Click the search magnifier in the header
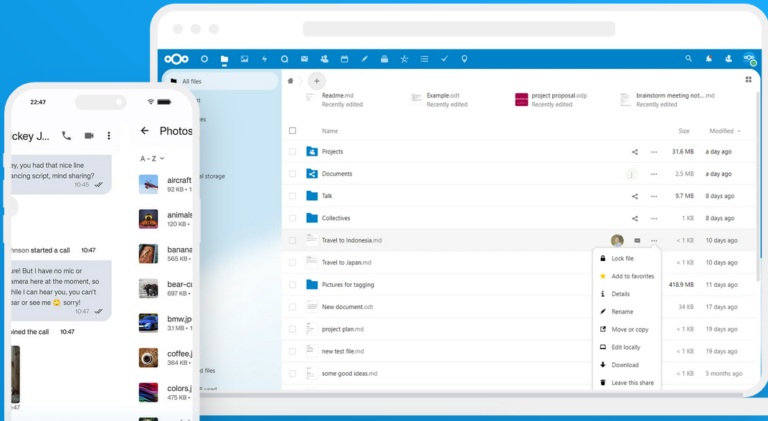The height and width of the screenshot is (421, 768). 688,59
